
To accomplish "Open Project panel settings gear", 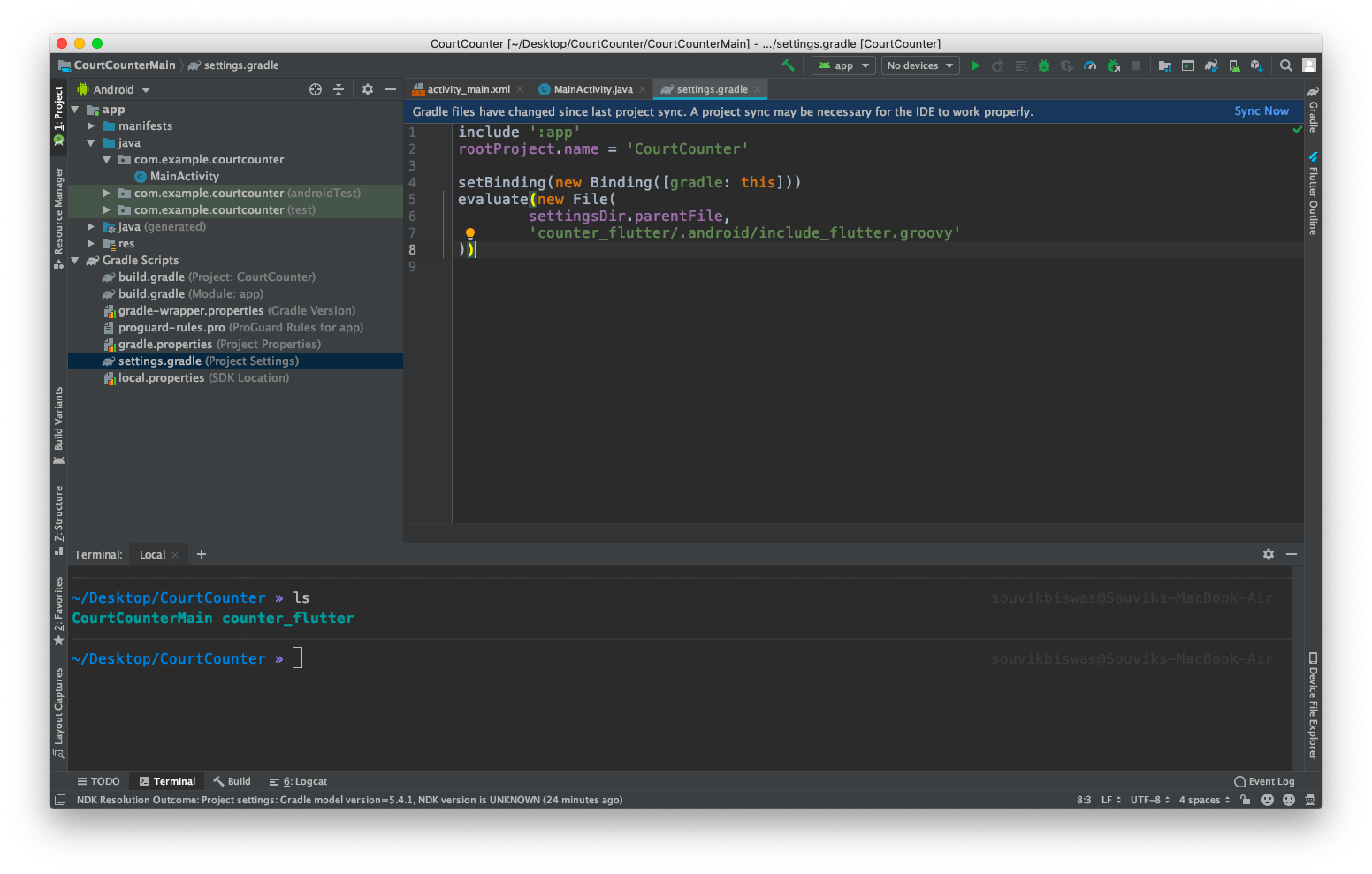I will coord(368,89).
